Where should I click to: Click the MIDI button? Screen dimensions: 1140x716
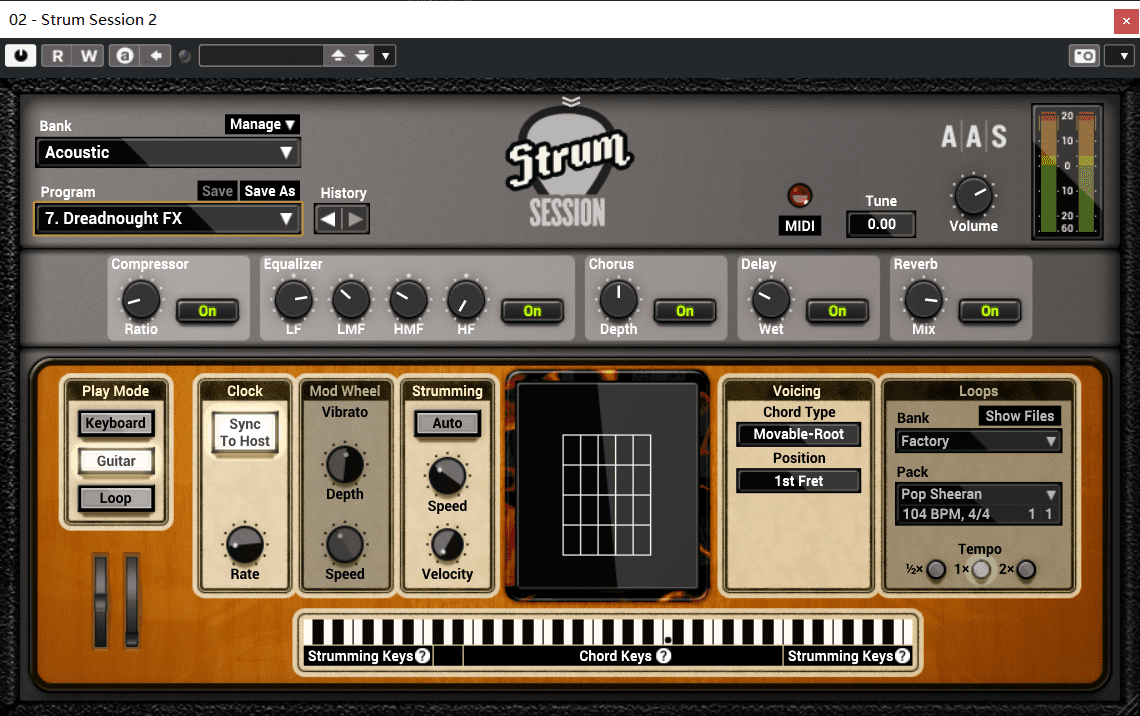click(800, 226)
